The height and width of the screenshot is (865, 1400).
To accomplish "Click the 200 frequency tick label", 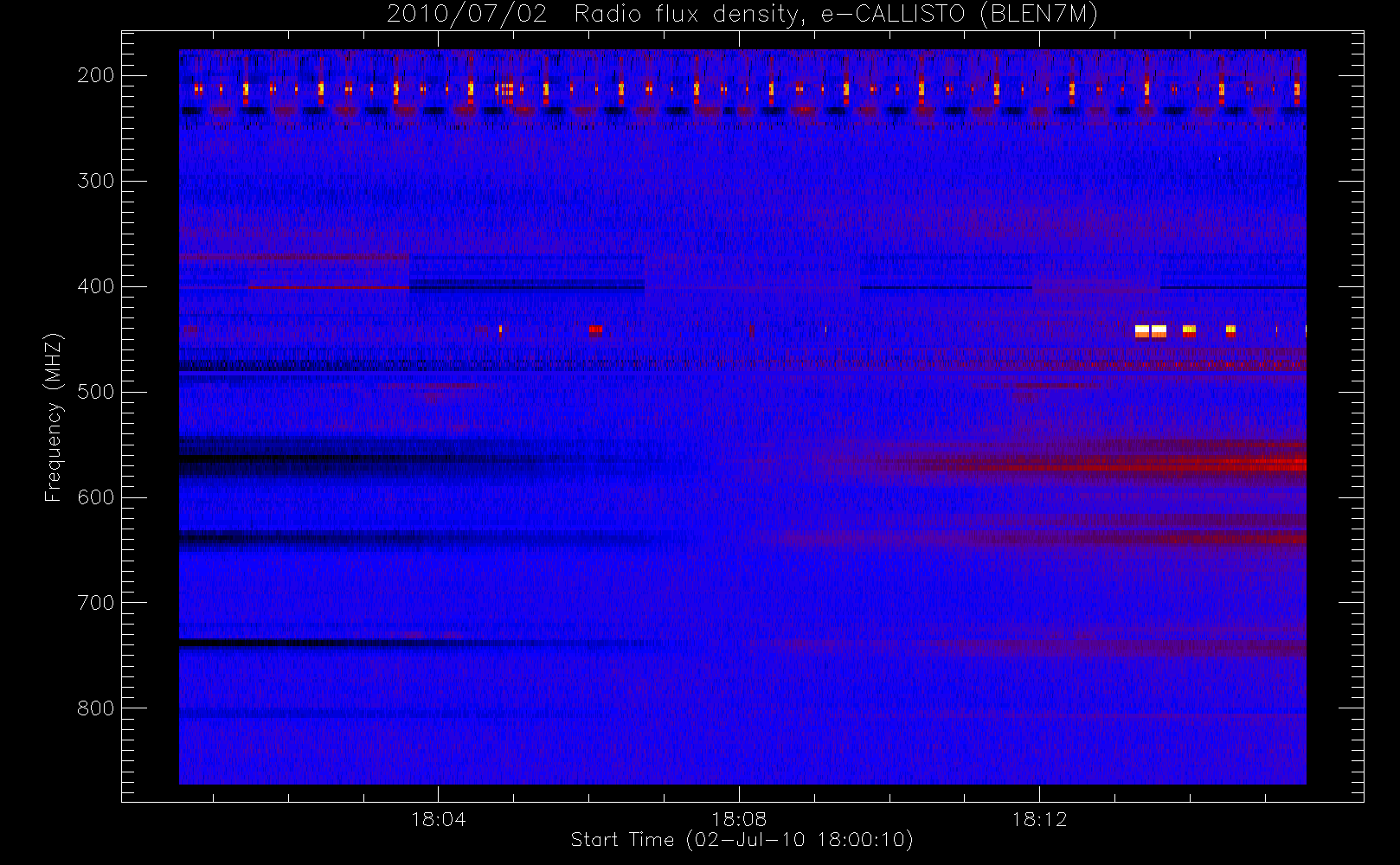I will 95,75.
